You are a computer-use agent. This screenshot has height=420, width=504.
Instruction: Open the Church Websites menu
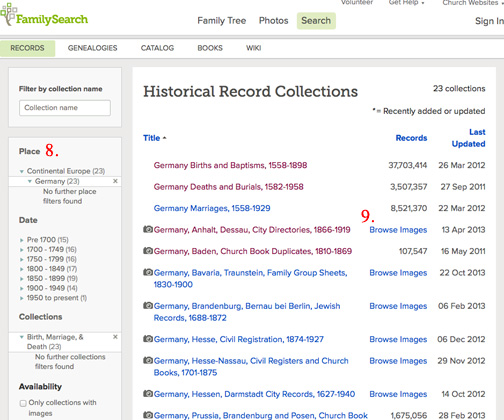click(473, 3)
